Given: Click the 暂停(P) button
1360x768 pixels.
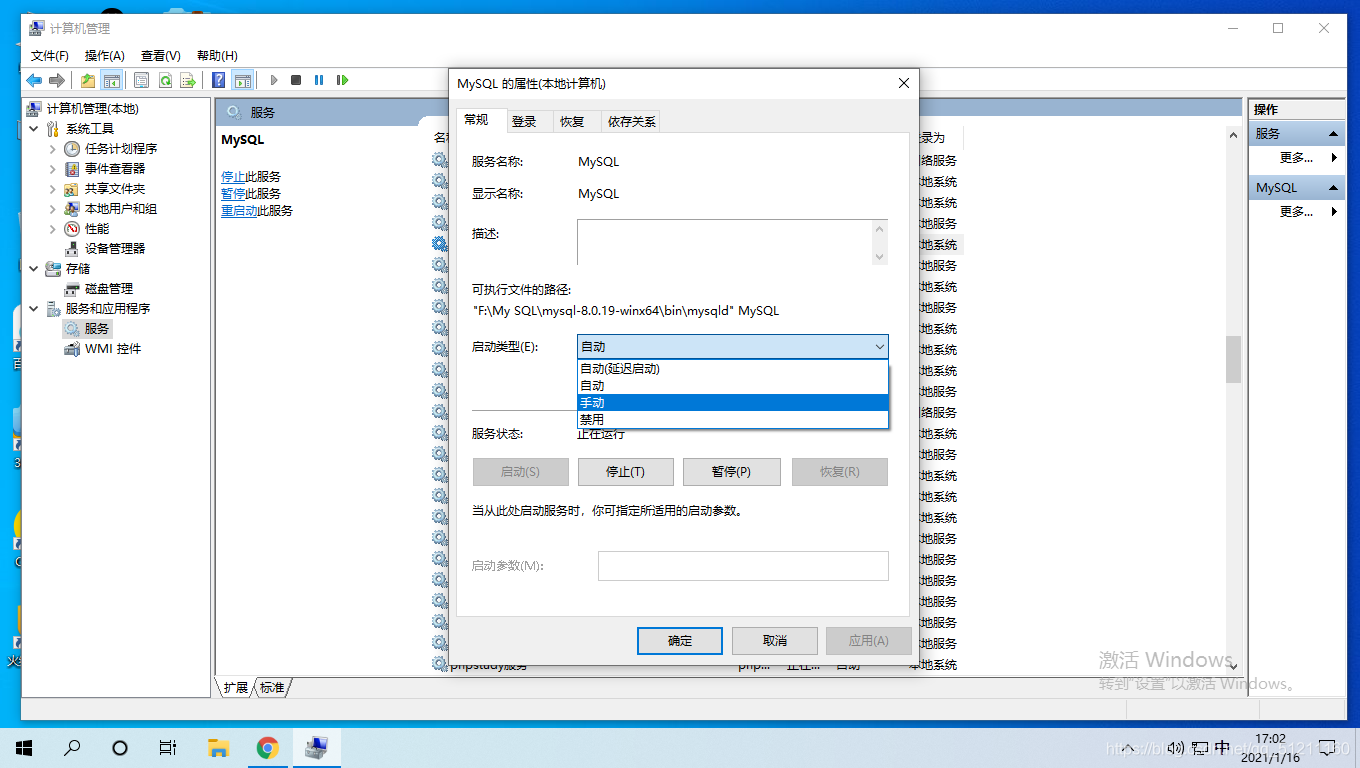Looking at the screenshot, I should pos(731,472).
